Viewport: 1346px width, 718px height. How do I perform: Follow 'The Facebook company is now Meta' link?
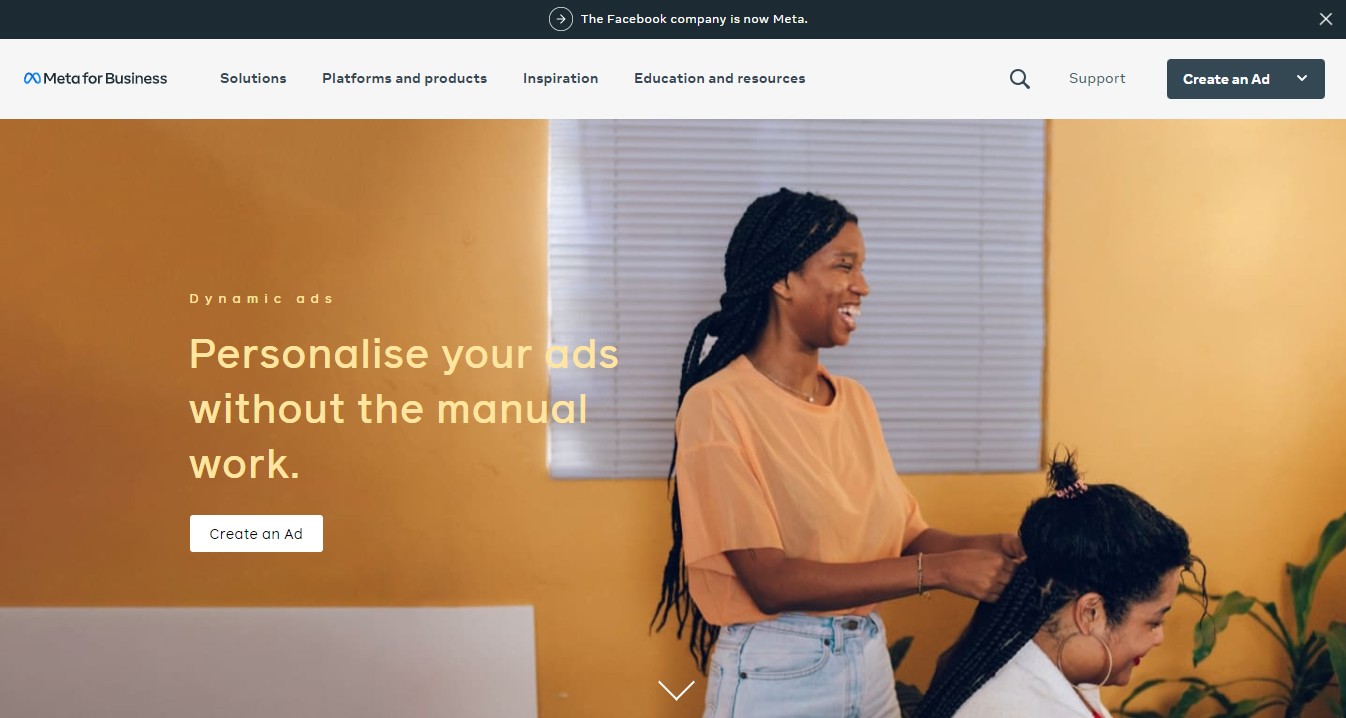click(x=694, y=19)
